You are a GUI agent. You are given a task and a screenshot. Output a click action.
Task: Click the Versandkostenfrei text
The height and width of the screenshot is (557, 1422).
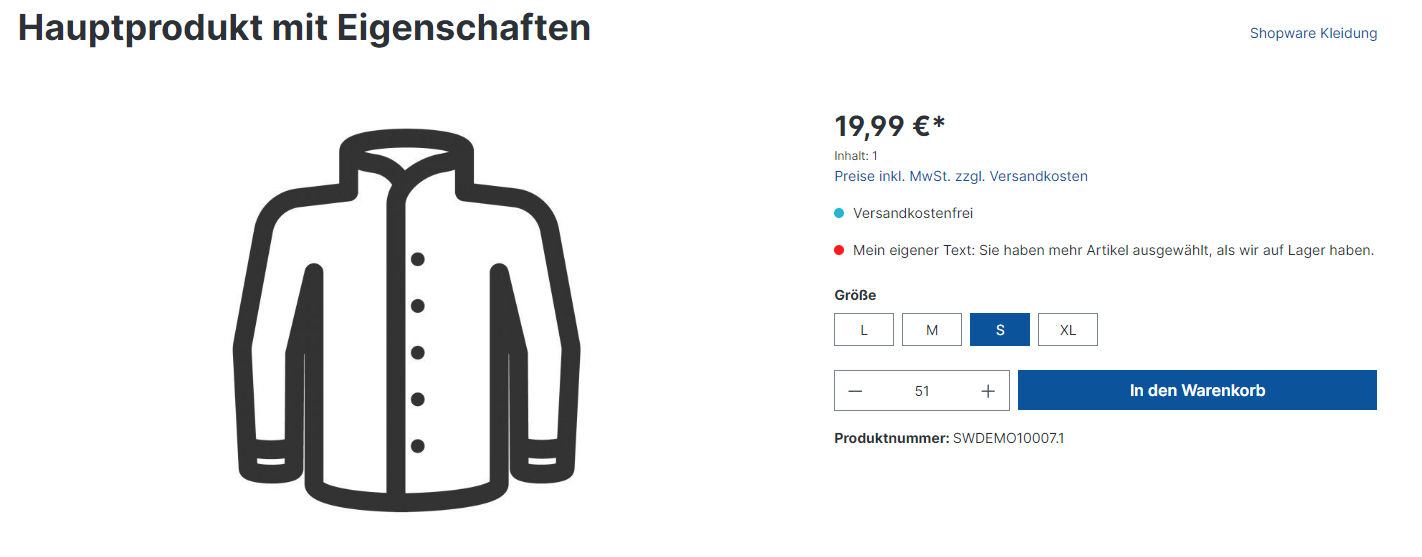913,213
